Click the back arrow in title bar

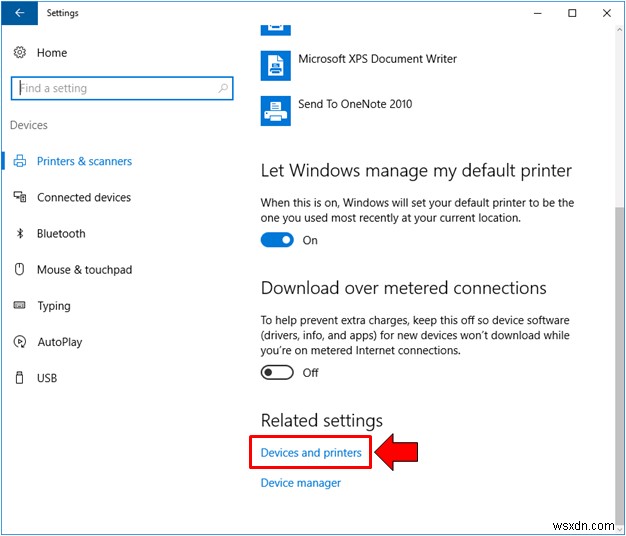pyautogui.click(x=19, y=13)
